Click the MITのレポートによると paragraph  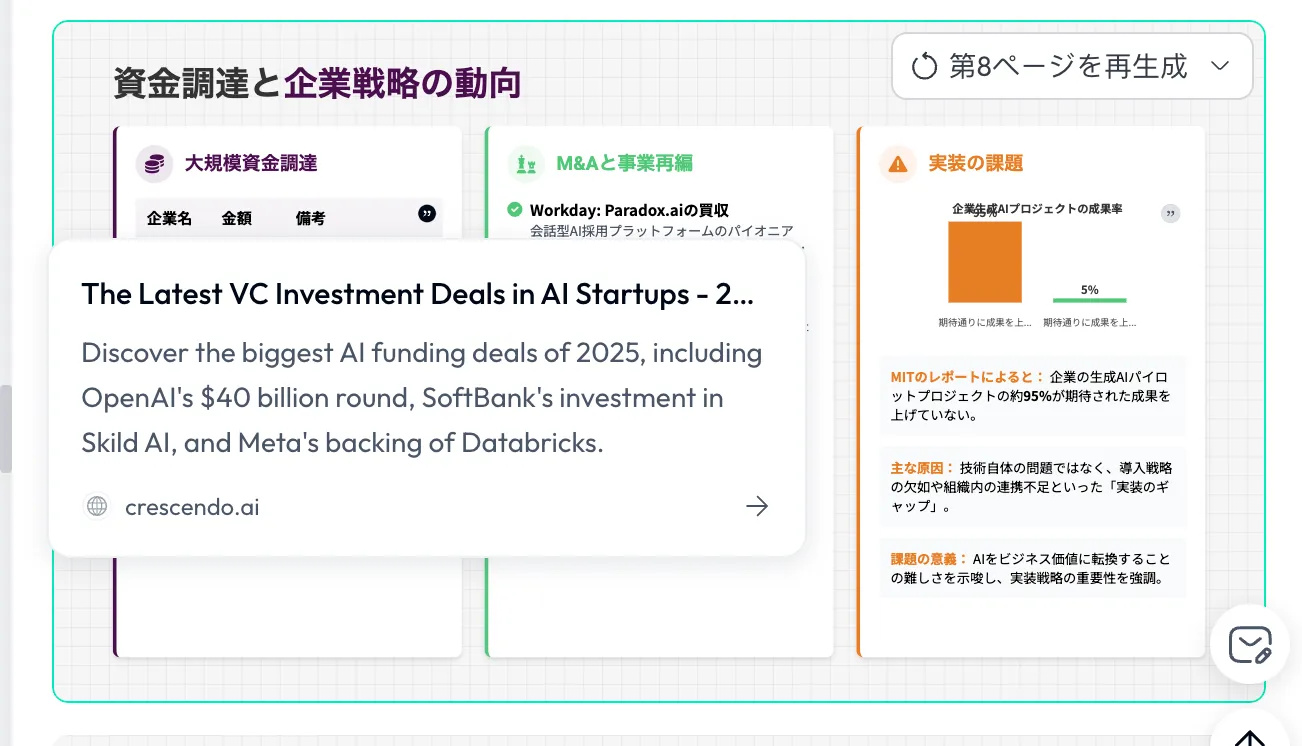pyautogui.click(x=1033, y=395)
